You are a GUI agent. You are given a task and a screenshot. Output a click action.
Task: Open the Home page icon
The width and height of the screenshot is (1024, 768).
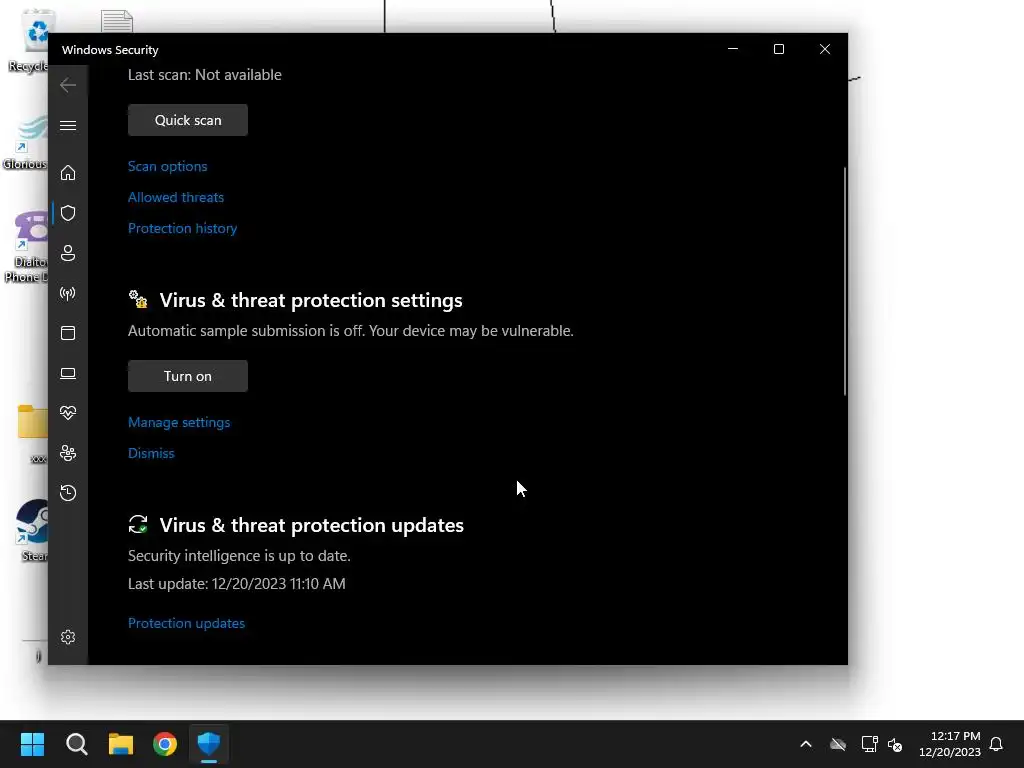point(68,173)
